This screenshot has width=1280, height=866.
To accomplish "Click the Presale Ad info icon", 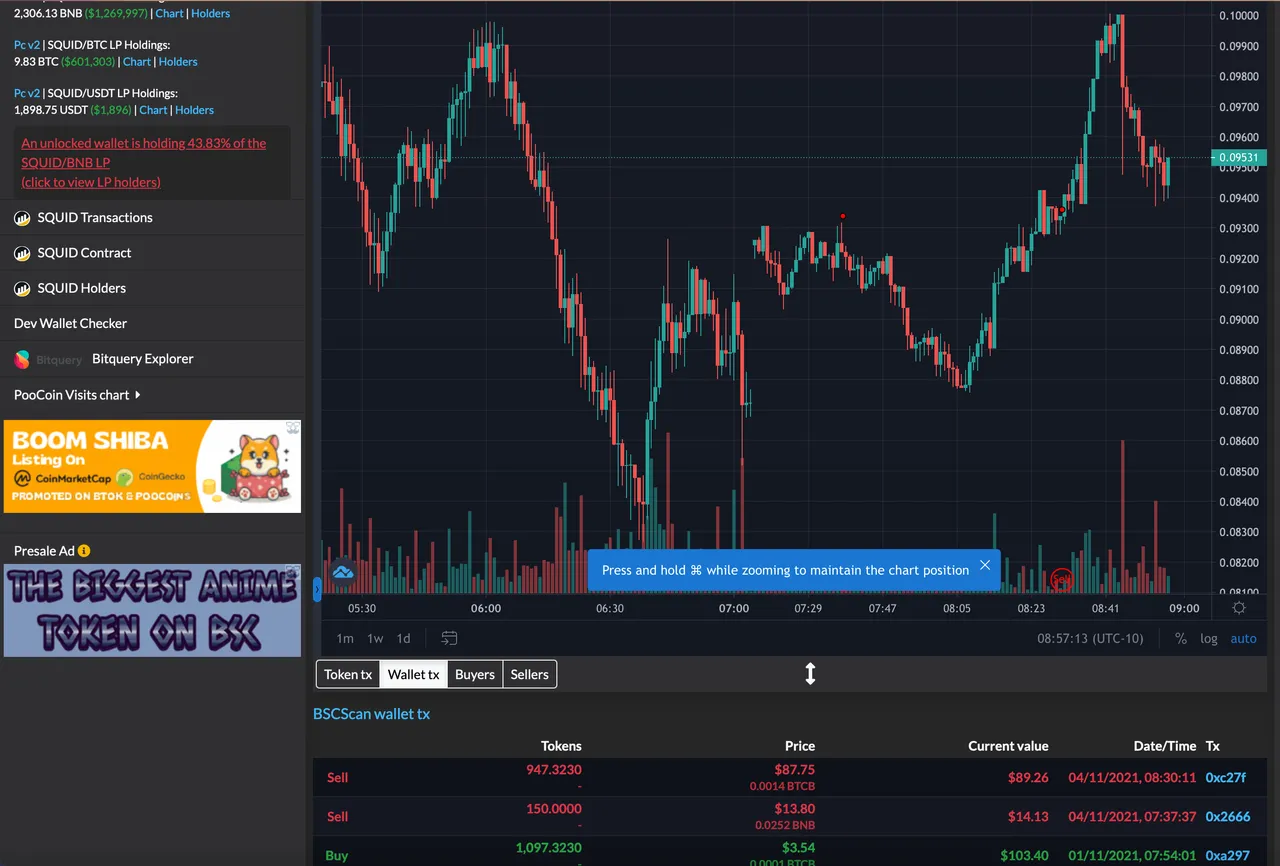I will pyautogui.click(x=84, y=551).
